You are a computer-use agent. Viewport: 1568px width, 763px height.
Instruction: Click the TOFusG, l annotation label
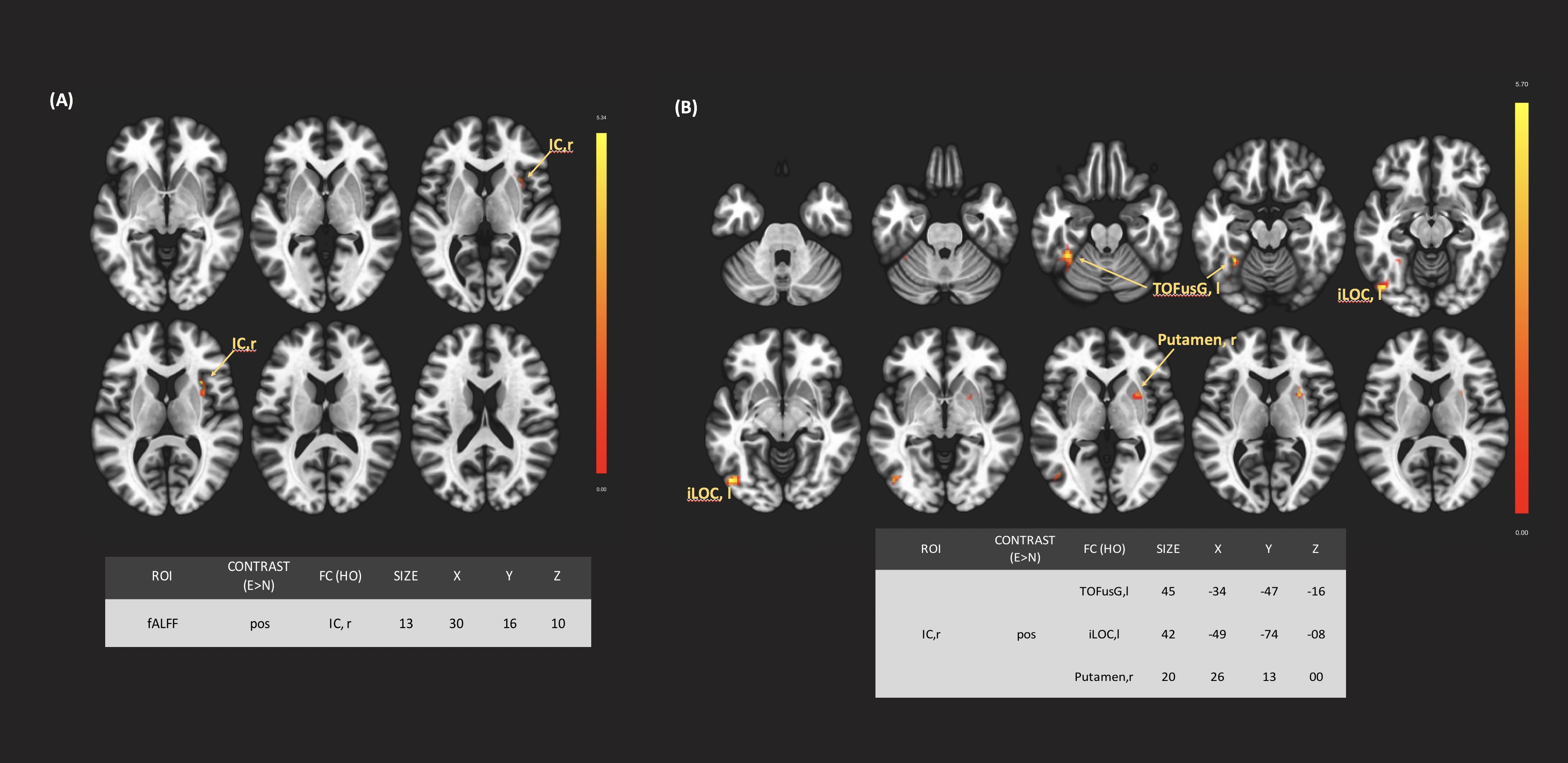coord(1186,288)
